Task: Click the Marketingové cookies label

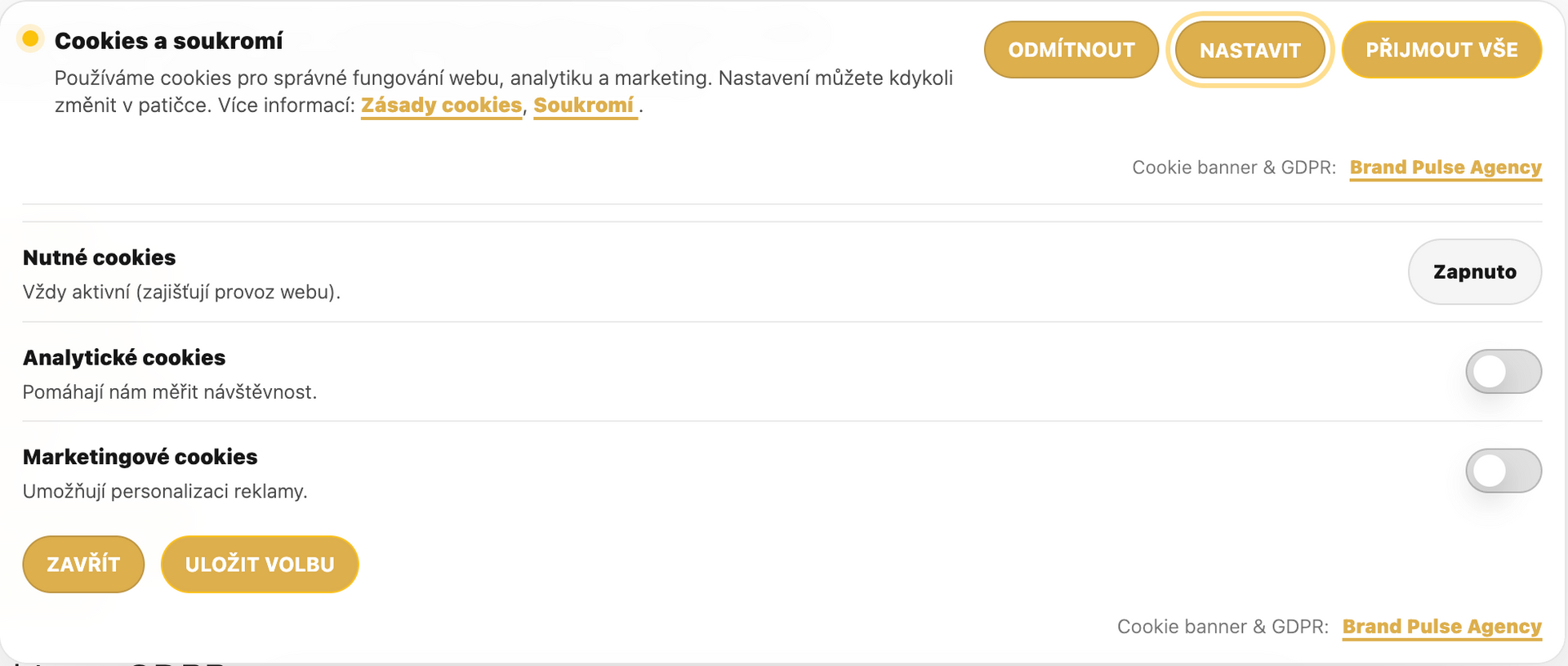Action: tap(140, 457)
